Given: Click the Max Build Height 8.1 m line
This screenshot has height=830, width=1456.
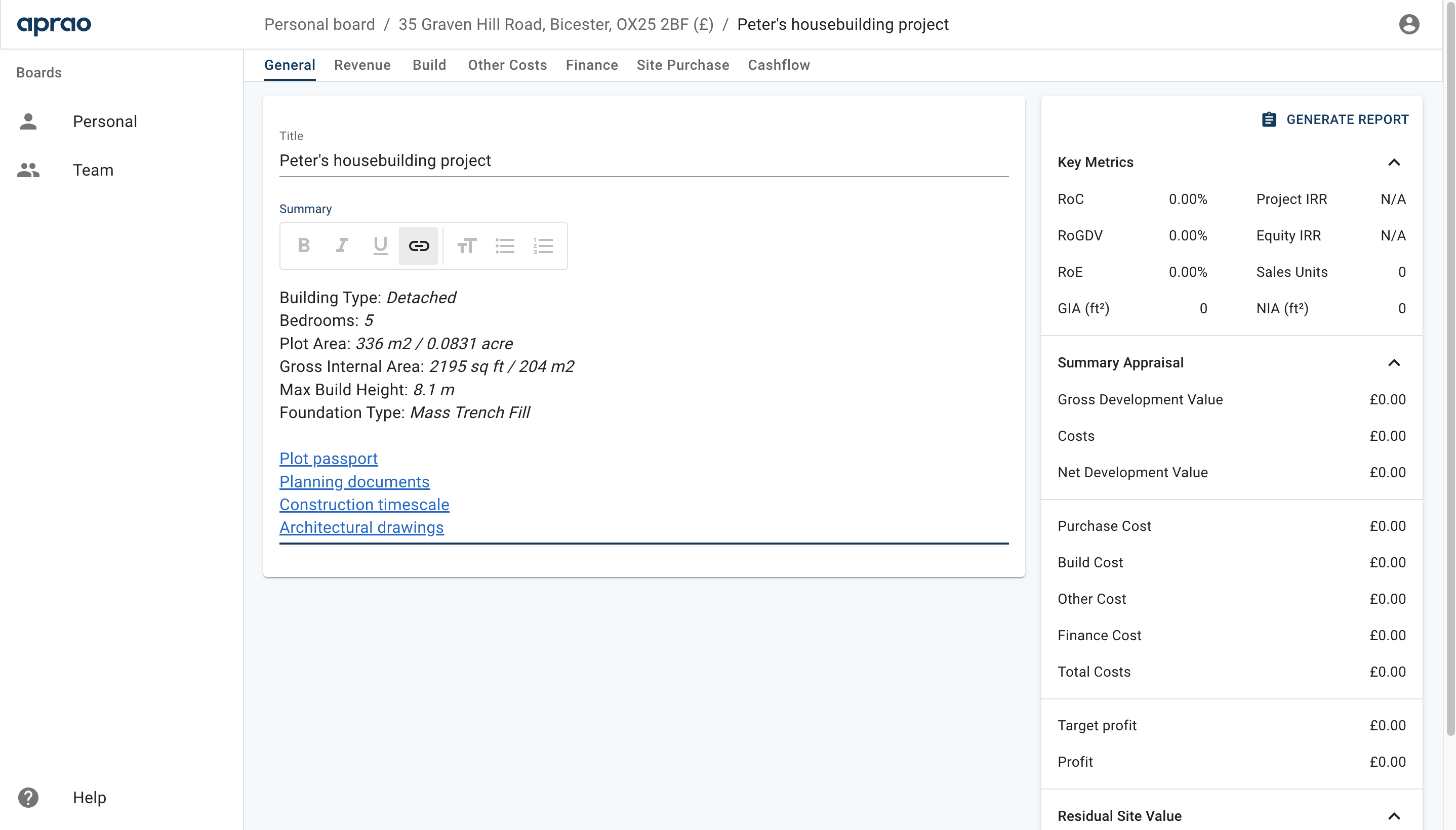Looking at the screenshot, I should pyautogui.click(x=367, y=390).
